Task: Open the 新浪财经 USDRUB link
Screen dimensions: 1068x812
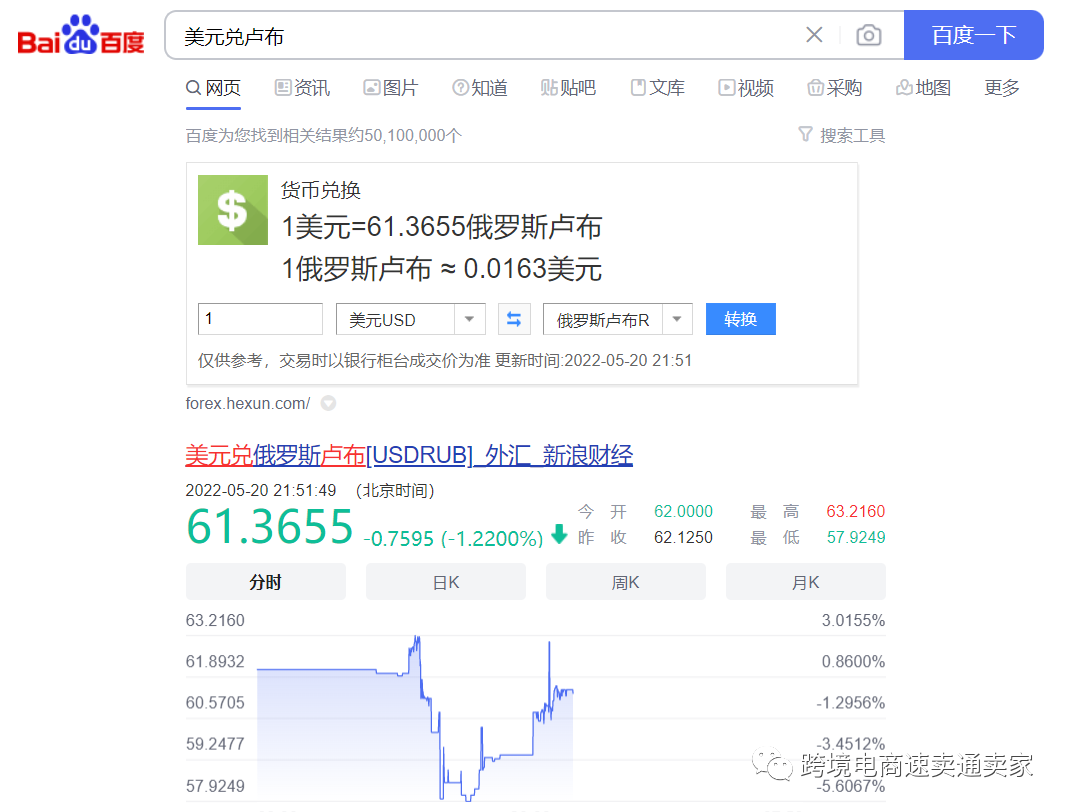Action: [x=409, y=455]
